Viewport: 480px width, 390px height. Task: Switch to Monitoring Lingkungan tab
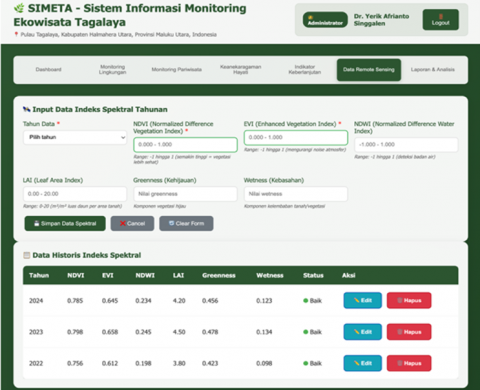tap(112, 70)
